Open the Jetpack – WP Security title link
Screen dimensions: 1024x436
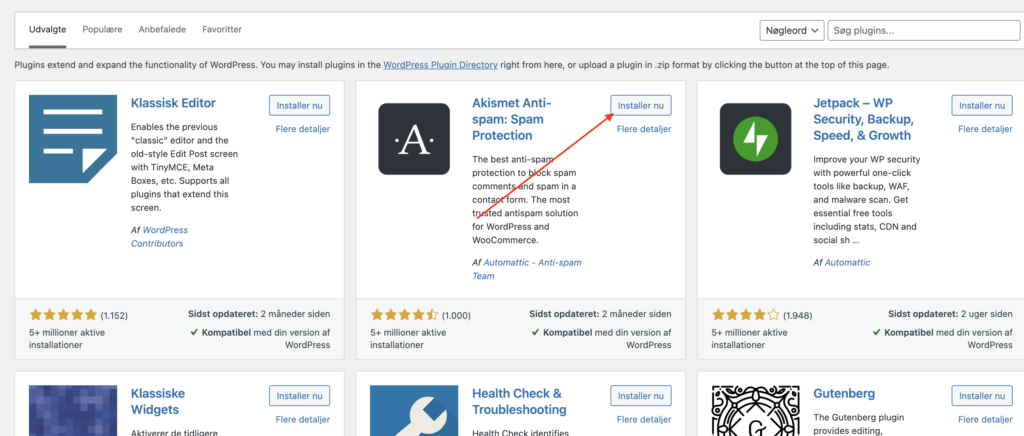[x=863, y=119]
